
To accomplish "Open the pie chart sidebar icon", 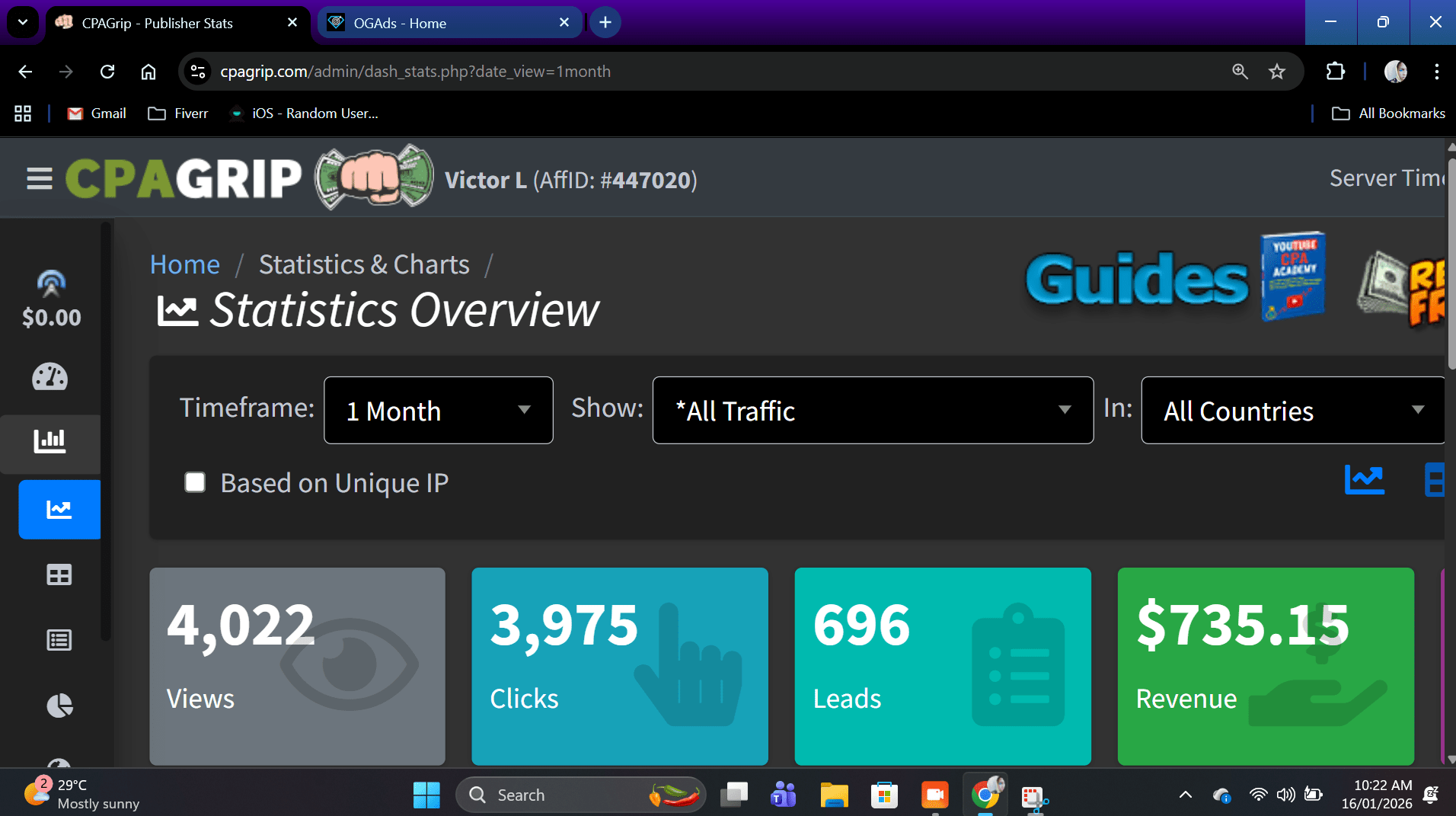I will [x=59, y=706].
